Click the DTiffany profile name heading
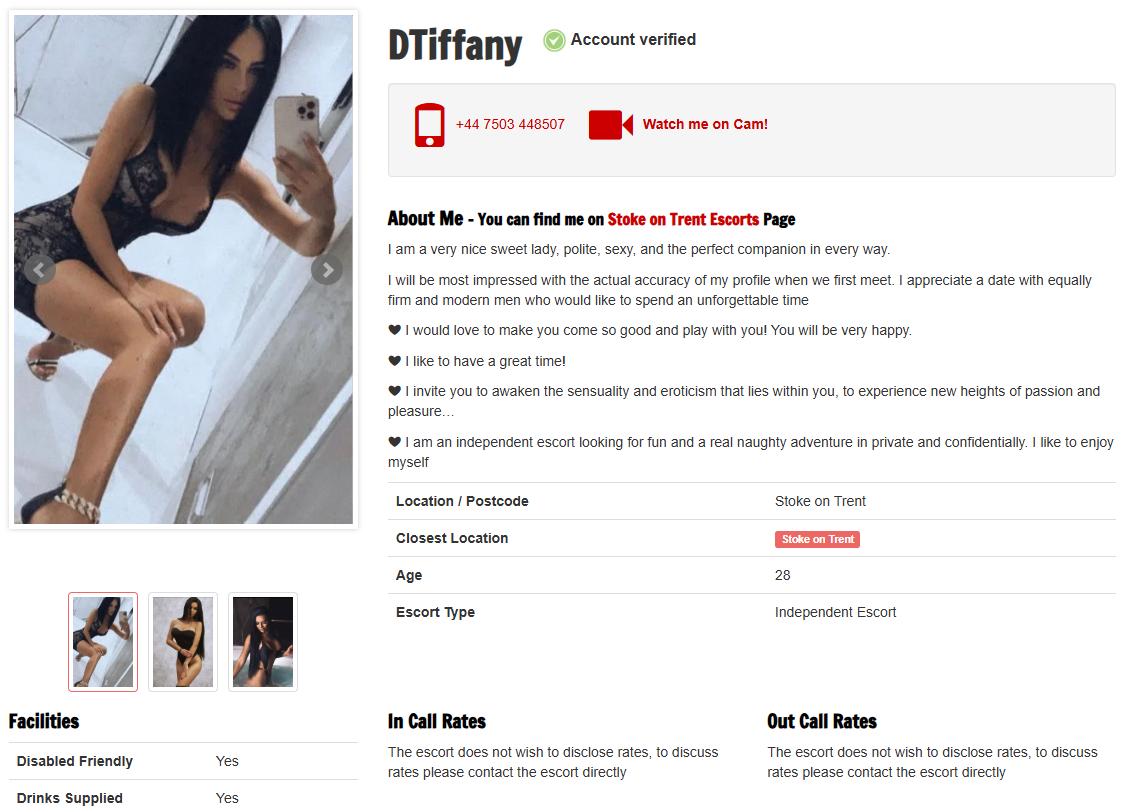The width and height of the screenshot is (1128, 809). click(x=455, y=45)
